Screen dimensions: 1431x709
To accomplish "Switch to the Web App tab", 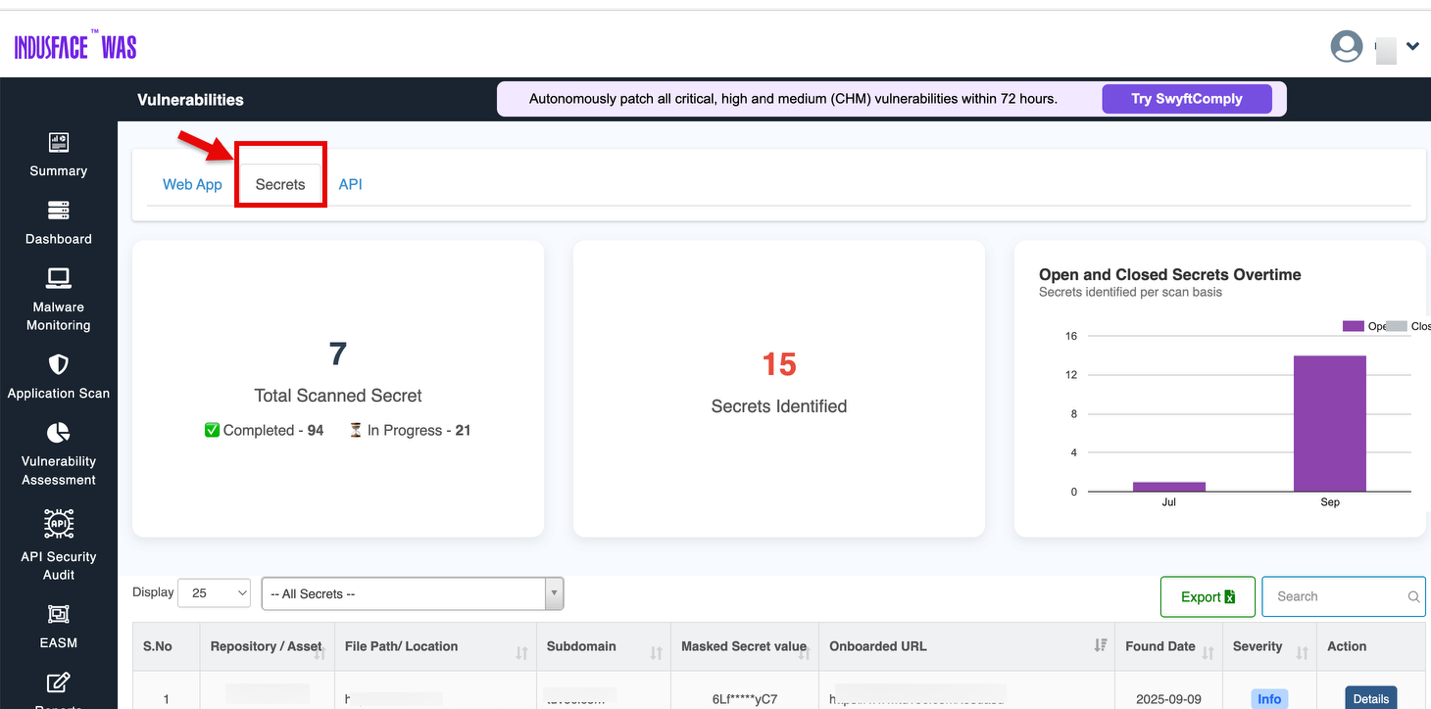I will point(192,184).
